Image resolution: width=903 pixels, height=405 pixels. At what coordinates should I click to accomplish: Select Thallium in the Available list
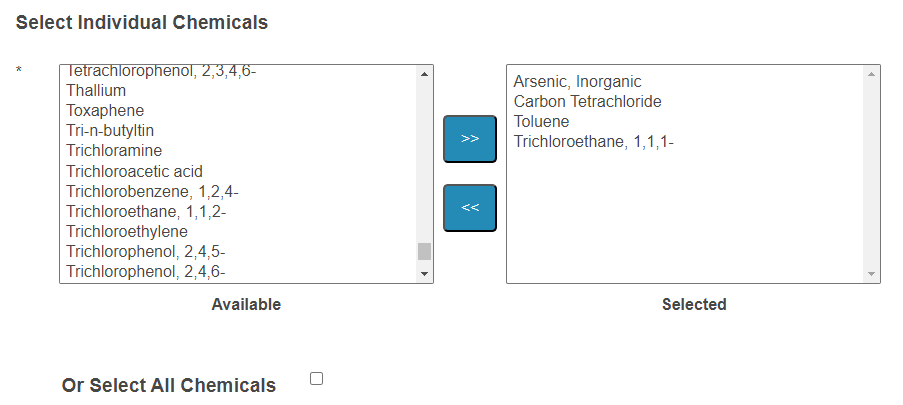coord(96,90)
